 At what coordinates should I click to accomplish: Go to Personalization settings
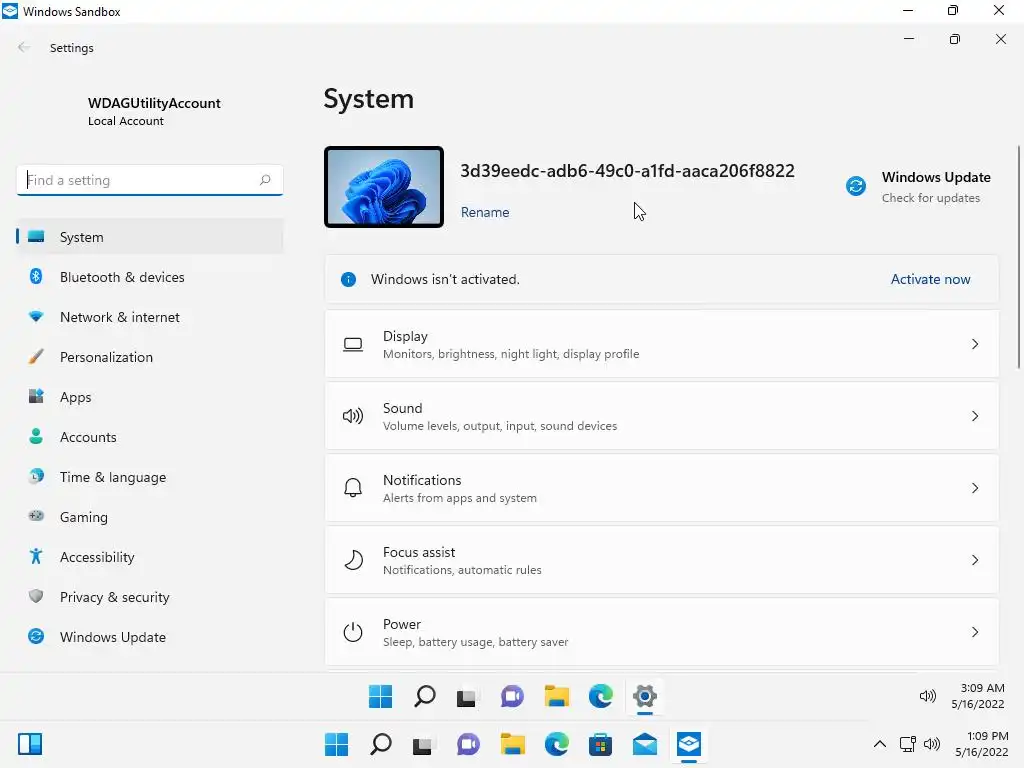click(150, 357)
